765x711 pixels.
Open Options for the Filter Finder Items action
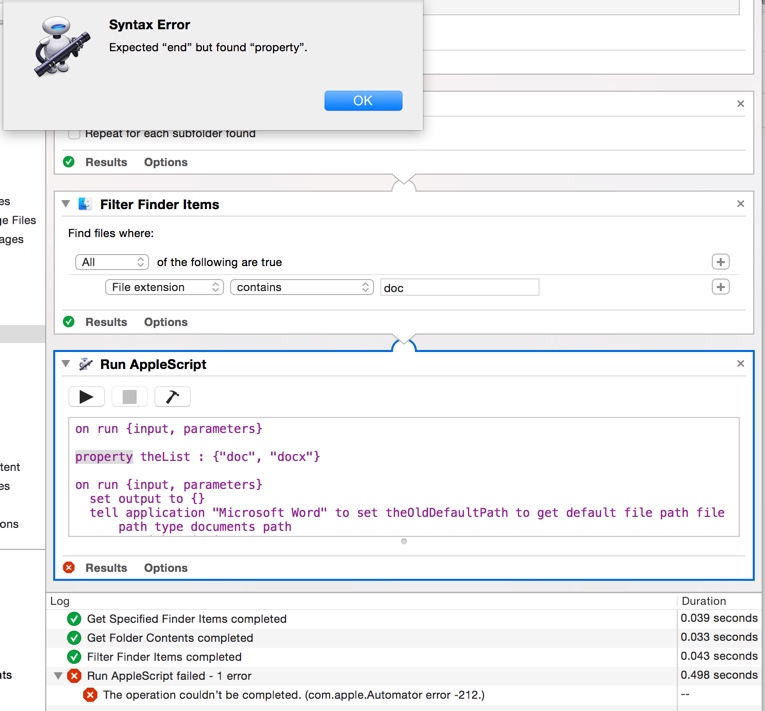tap(165, 322)
